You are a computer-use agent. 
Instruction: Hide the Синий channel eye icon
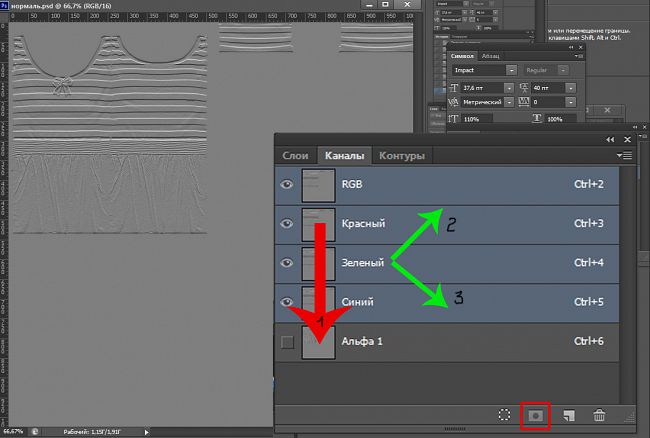pos(288,302)
